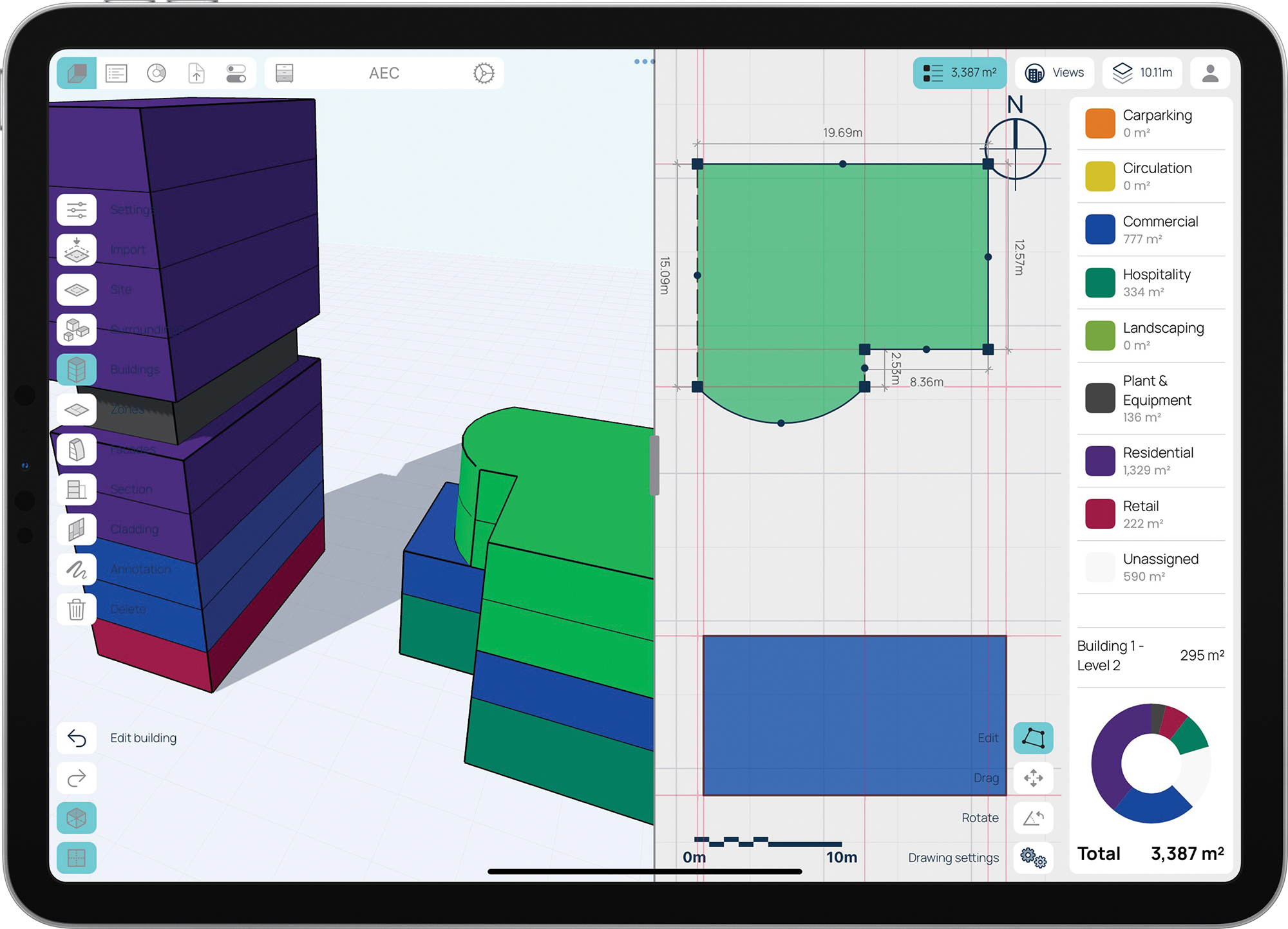This screenshot has height=929, width=1288.
Task: Click the curved edge bottom control point
Action: pos(781,423)
